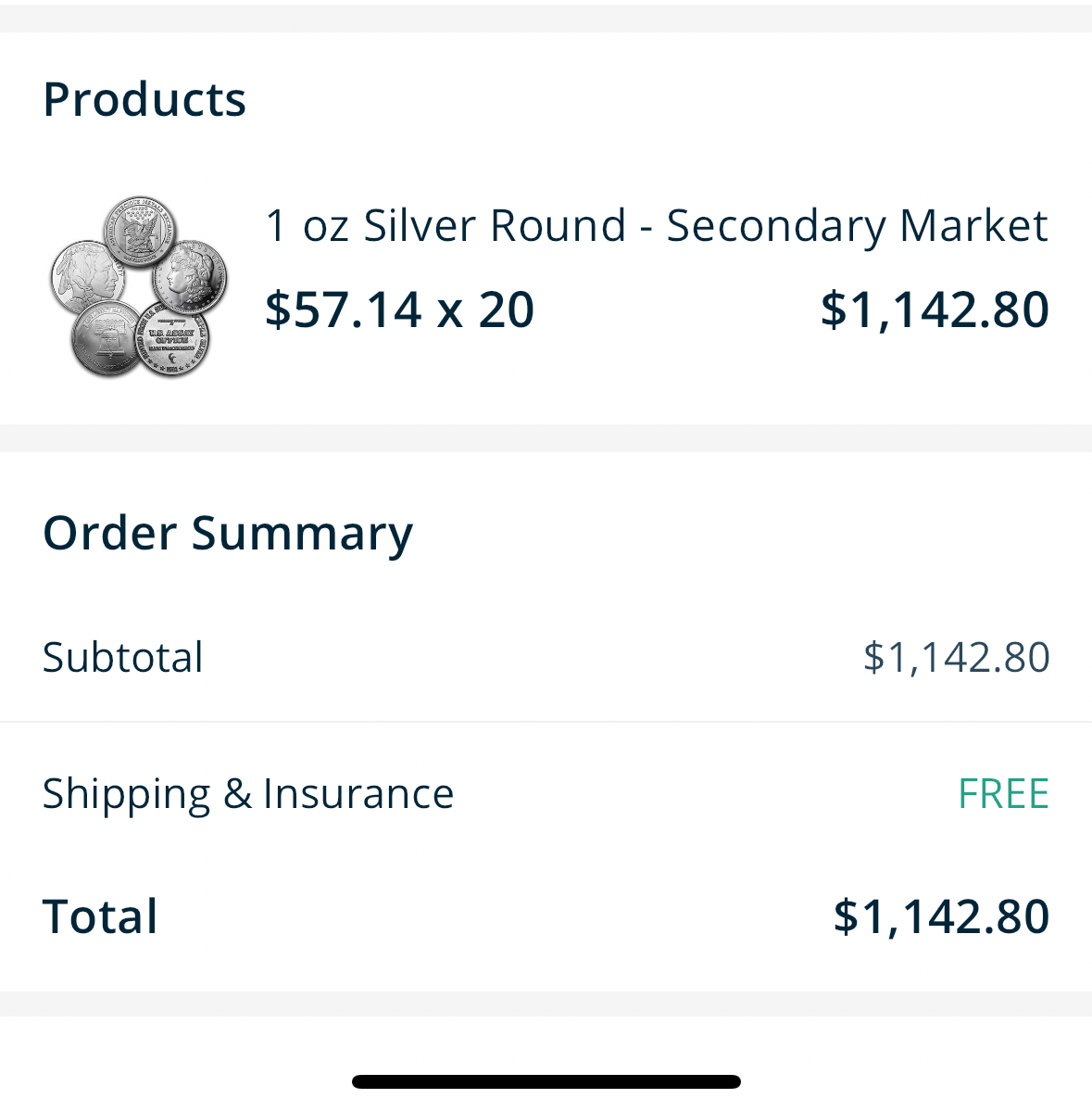1092x1111 pixels.
Task: Tap the $57.14 x 20 unit price
Action: tap(399, 309)
